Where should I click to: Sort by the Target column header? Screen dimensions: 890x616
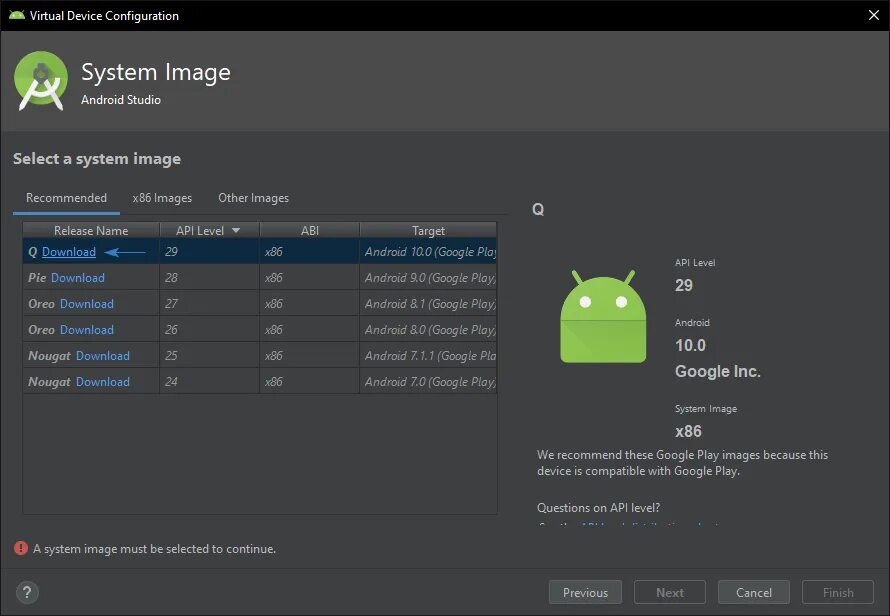click(x=429, y=230)
